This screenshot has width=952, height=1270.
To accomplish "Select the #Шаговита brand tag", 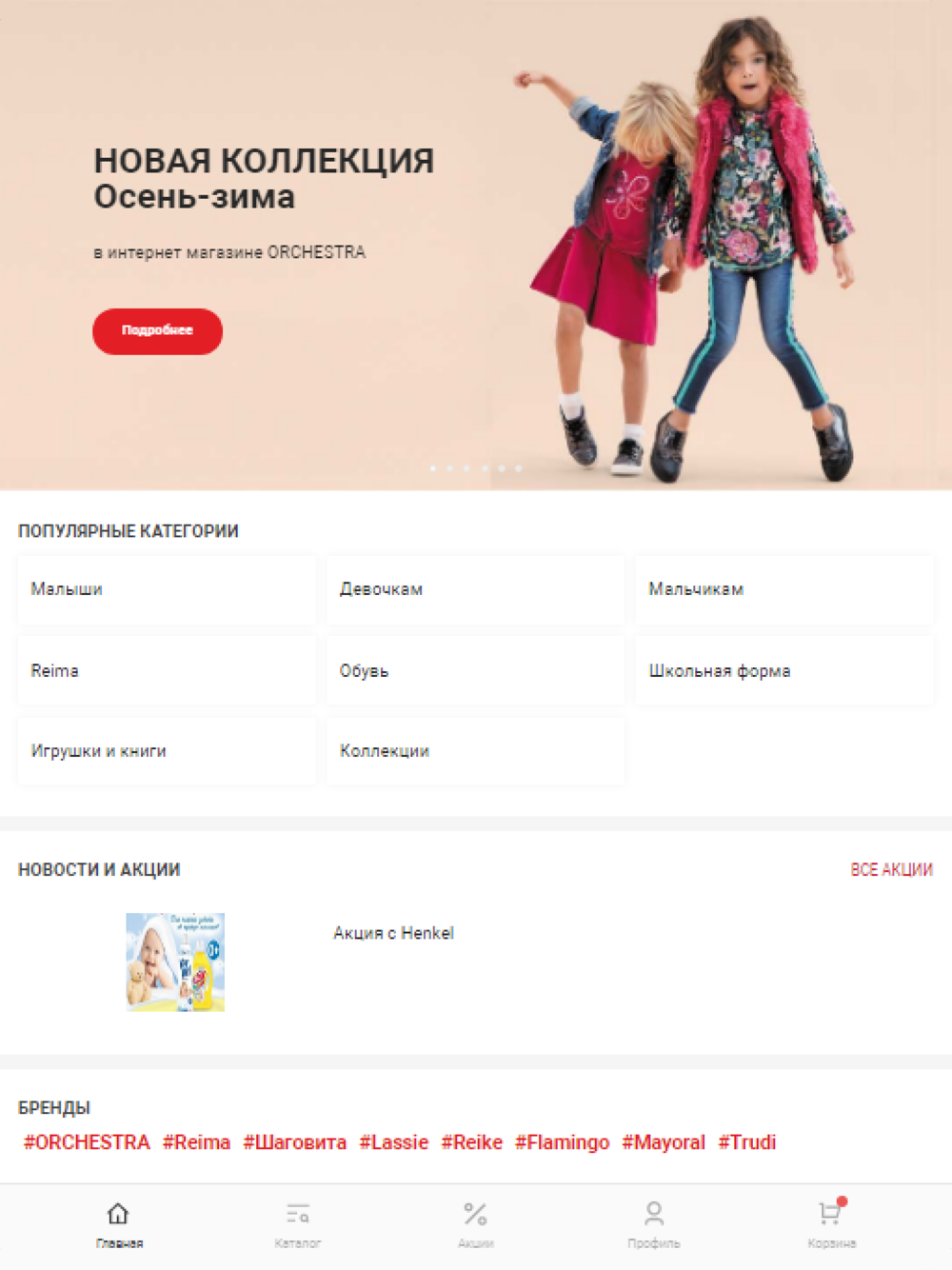I will click(294, 1142).
